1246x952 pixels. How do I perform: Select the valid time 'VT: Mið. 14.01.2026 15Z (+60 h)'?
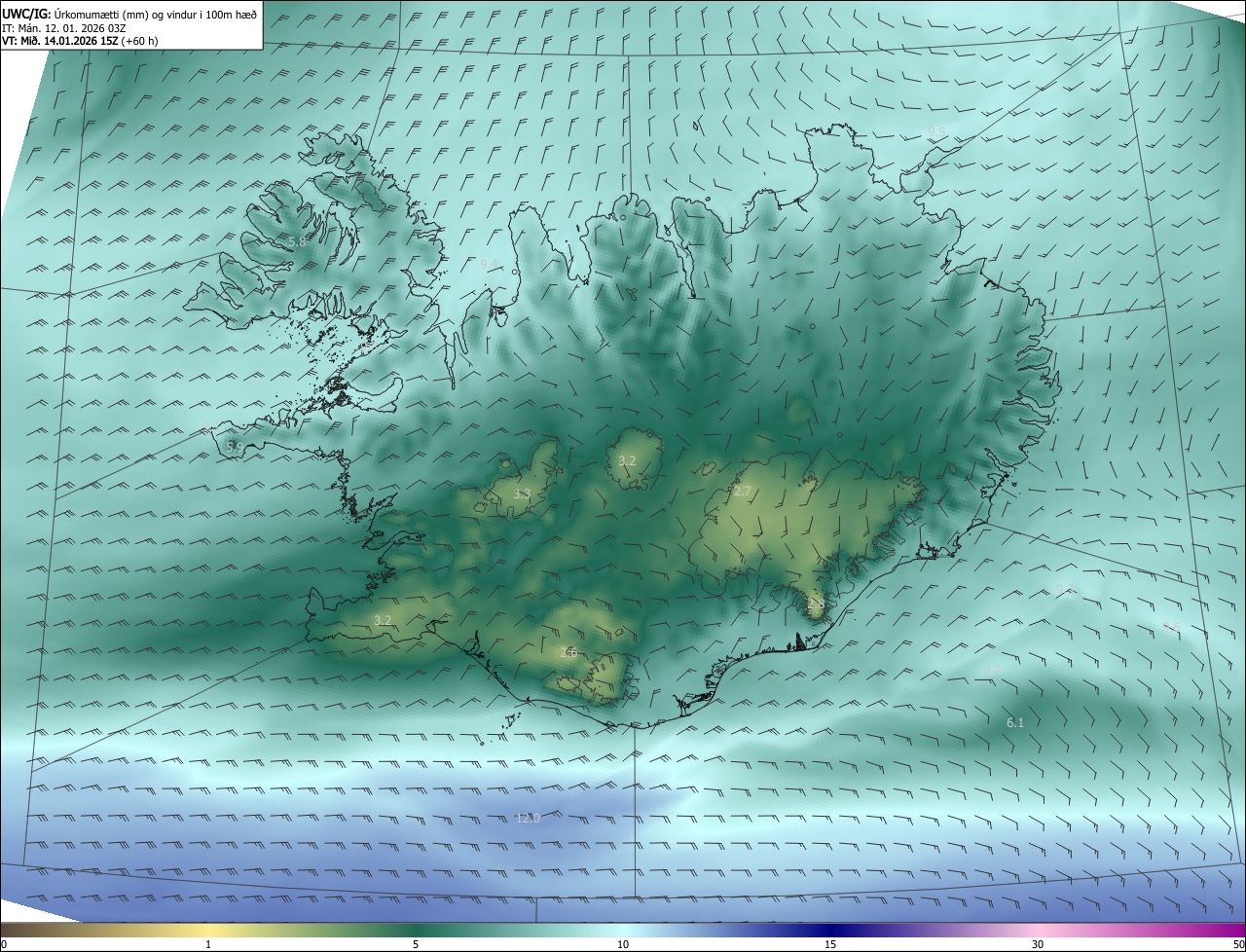[x=80, y=41]
